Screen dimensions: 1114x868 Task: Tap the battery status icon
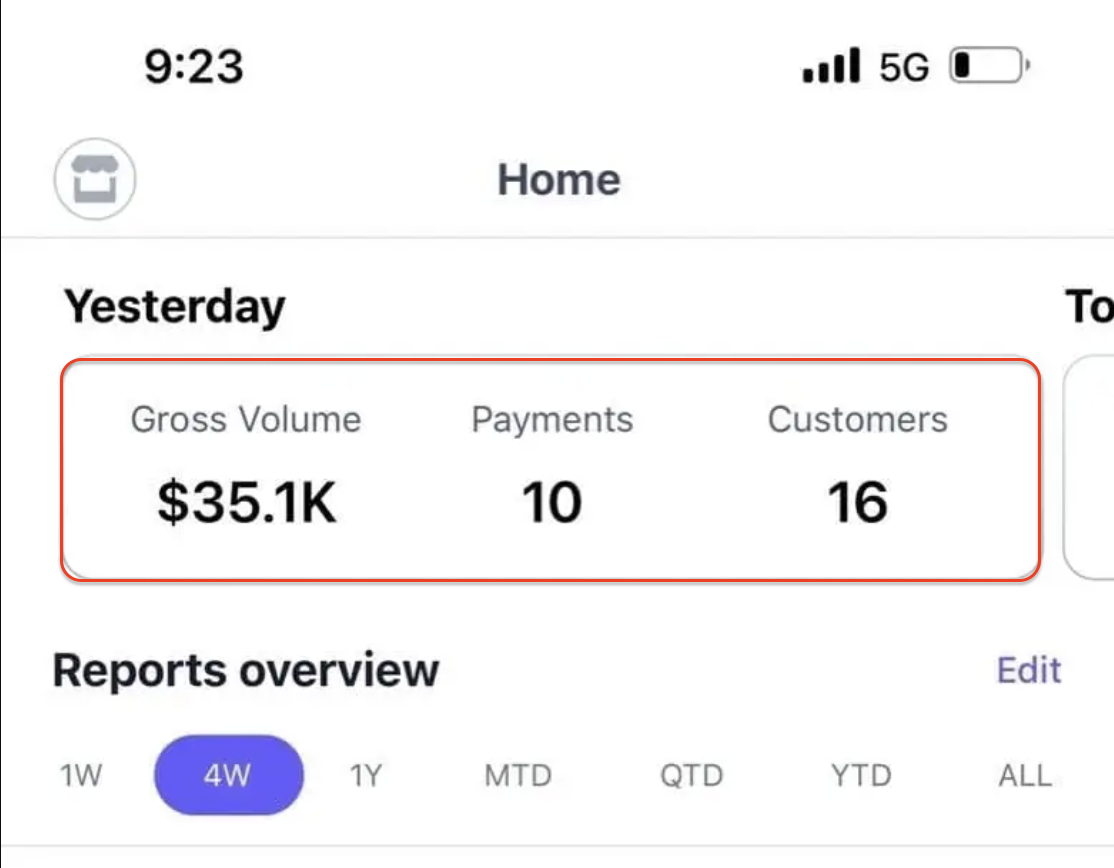(x=989, y=67)
